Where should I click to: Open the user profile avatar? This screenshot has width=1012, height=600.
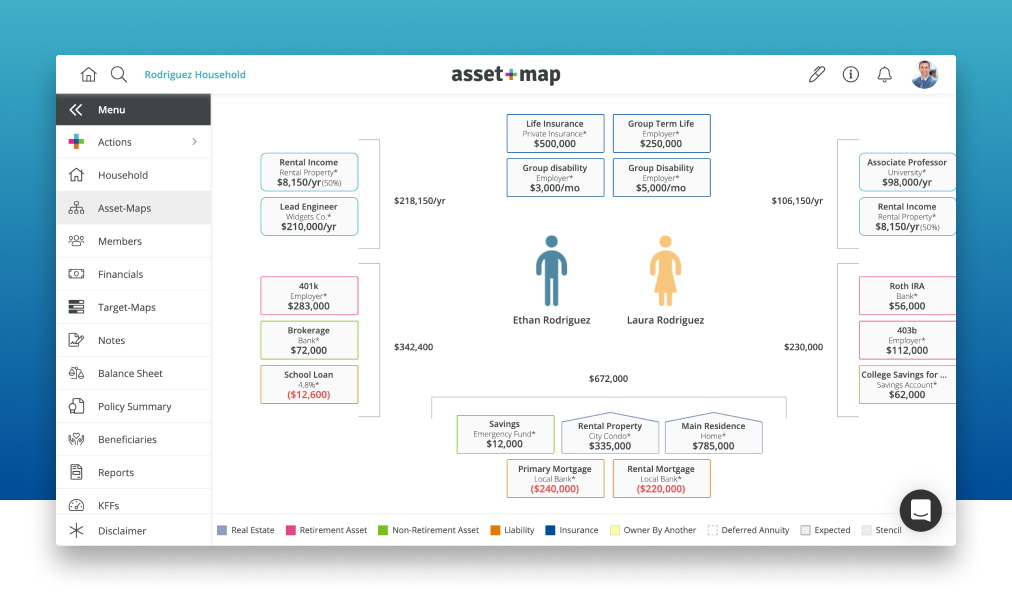point(924,74)
